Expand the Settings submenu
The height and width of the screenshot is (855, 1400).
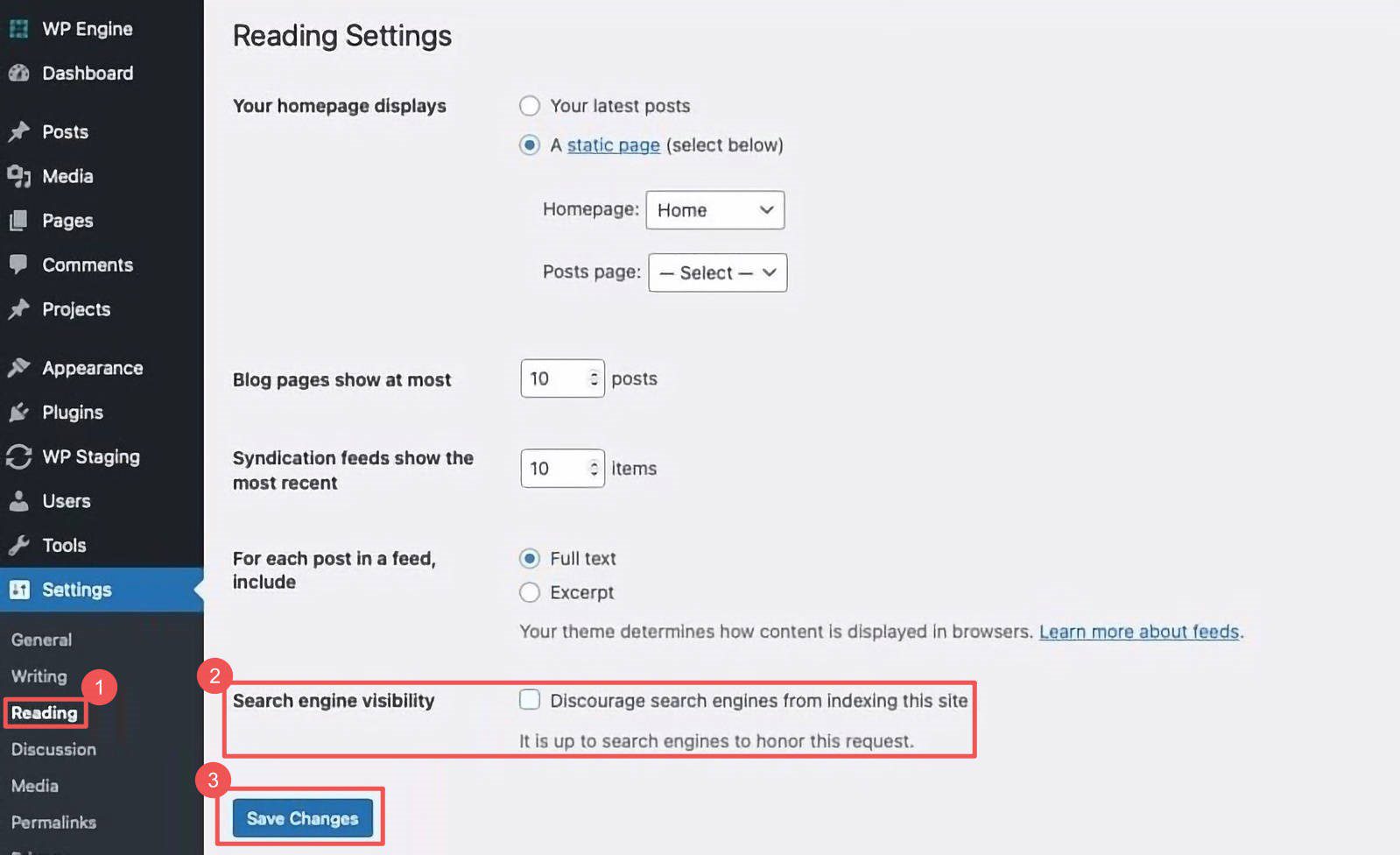point(77,590)
